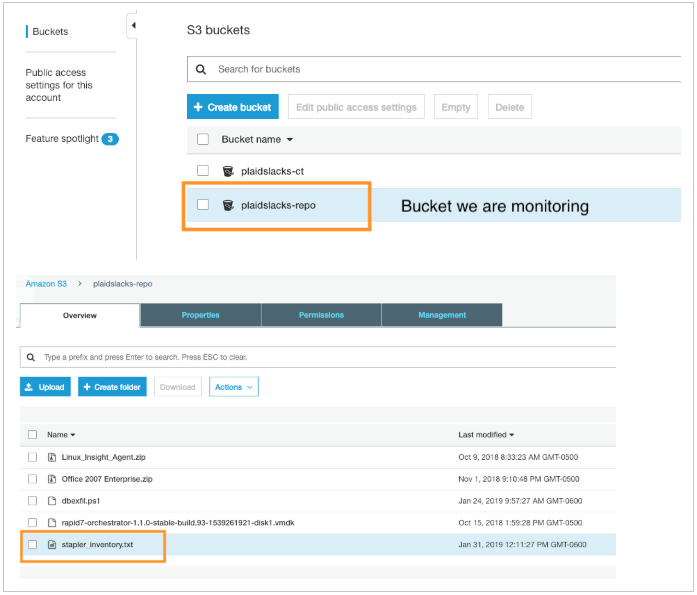Click the dbexfil.ps1 file icon

pos(51,501)
